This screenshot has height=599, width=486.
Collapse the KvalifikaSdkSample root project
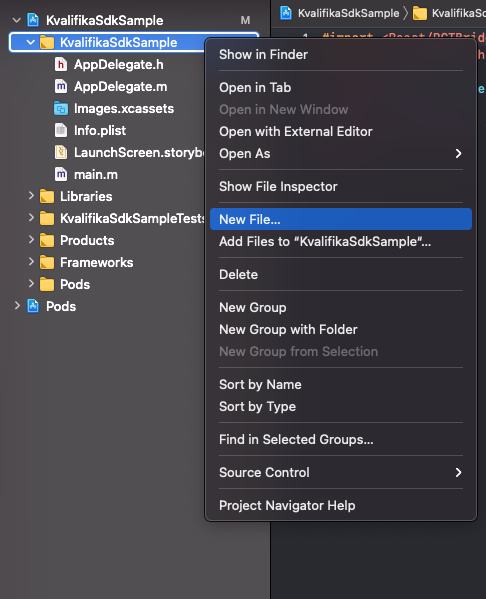point(16,20)
